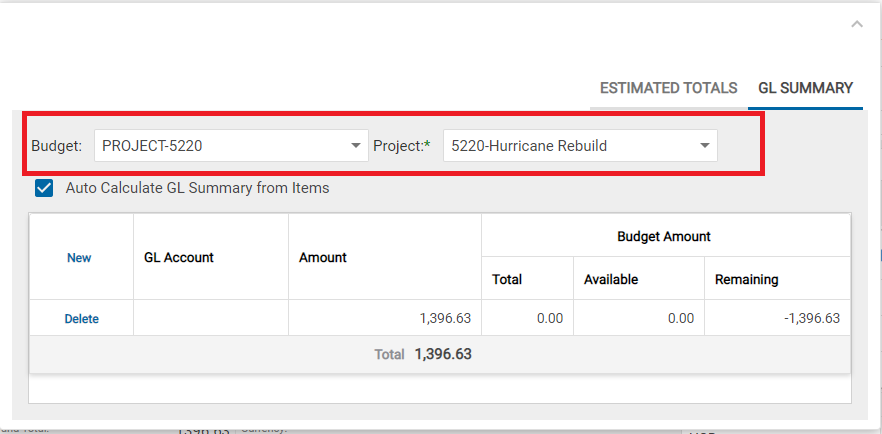Select the GL Summary tab
Screen dimensions: 882x434
tap(805, 88)
